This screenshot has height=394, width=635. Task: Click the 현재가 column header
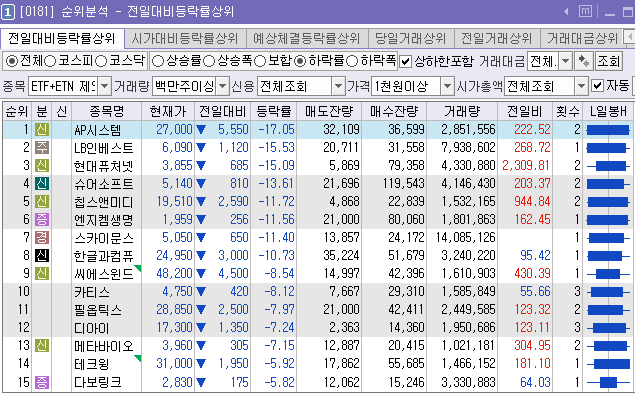168,111
